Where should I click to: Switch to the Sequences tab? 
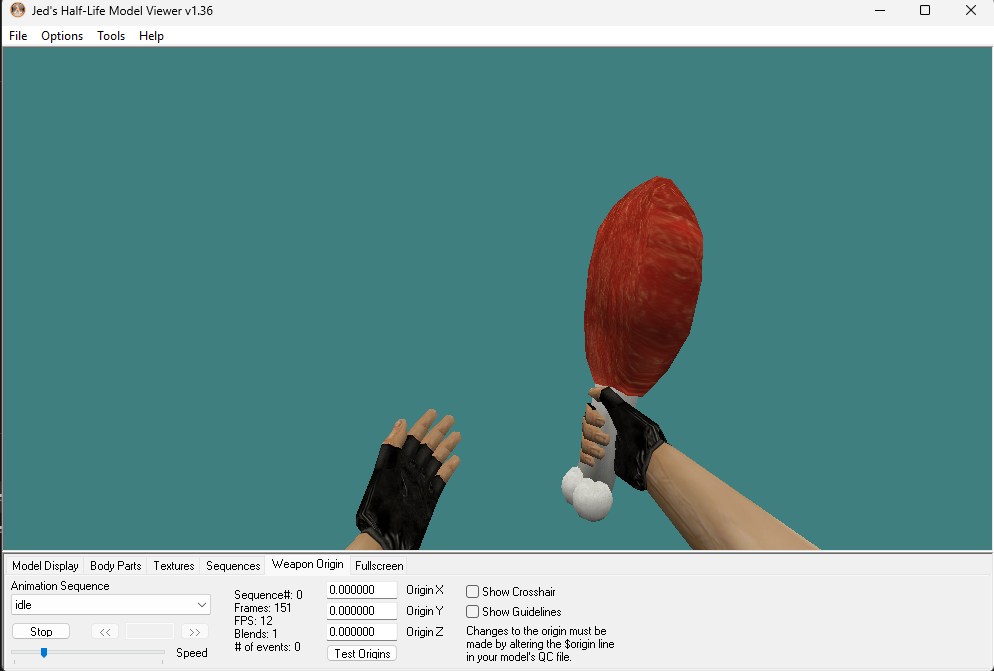[x=233, y=566]
